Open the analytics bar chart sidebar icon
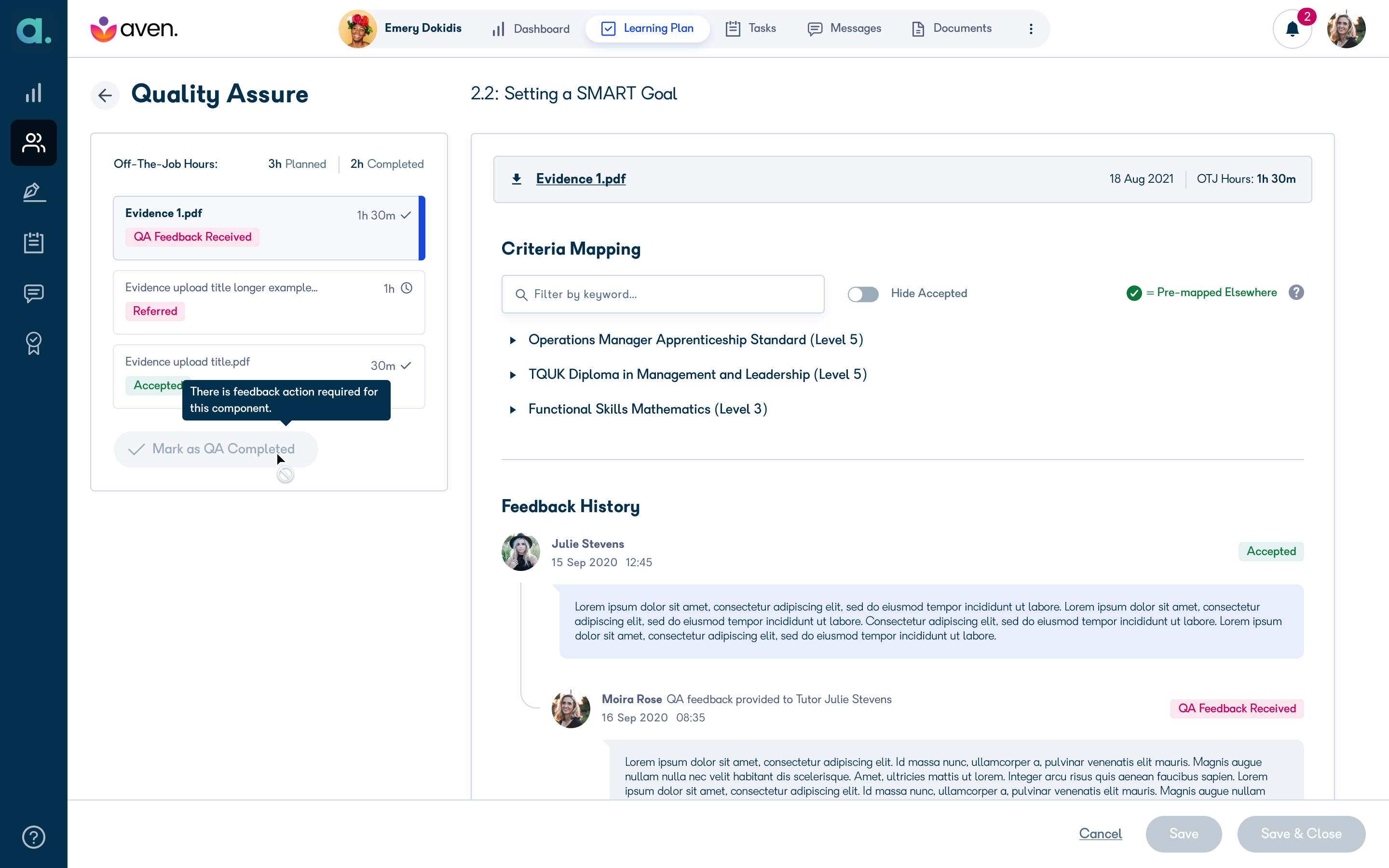The height and width of the screenshot is (868, 1389). (x=34, y=93)
